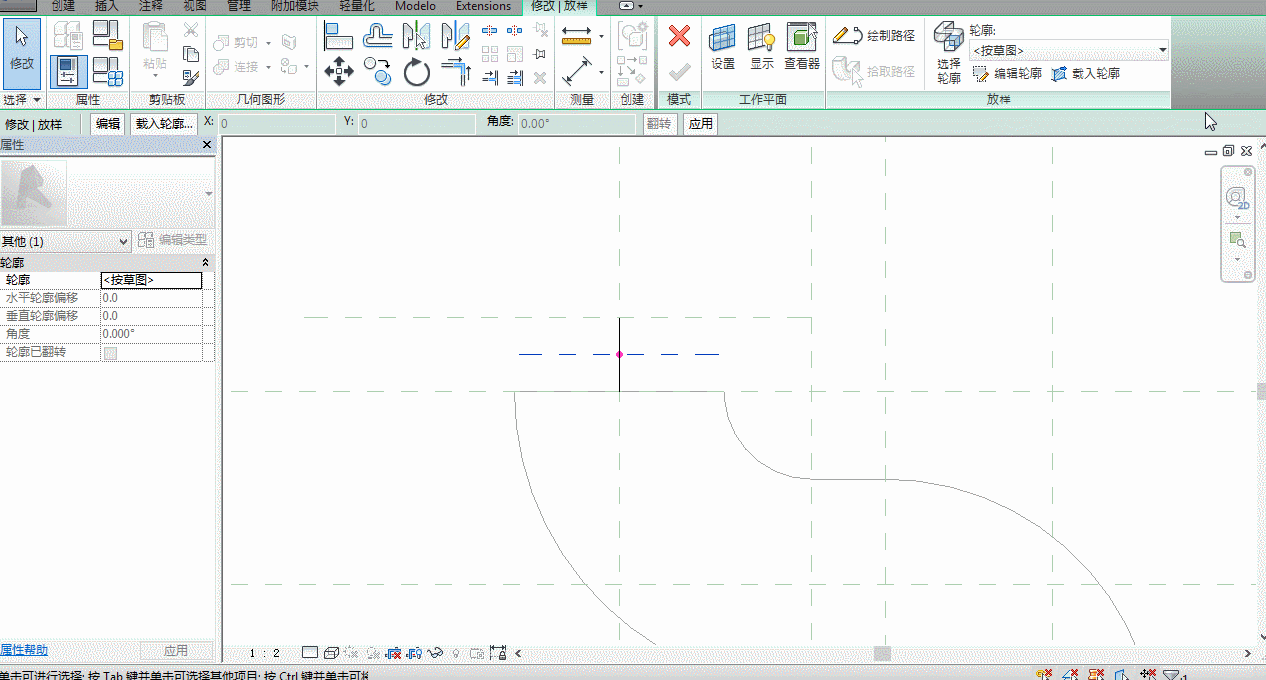Screen dimensions: 1266x680
Task: Close the Properties palette
Action: 207,145
